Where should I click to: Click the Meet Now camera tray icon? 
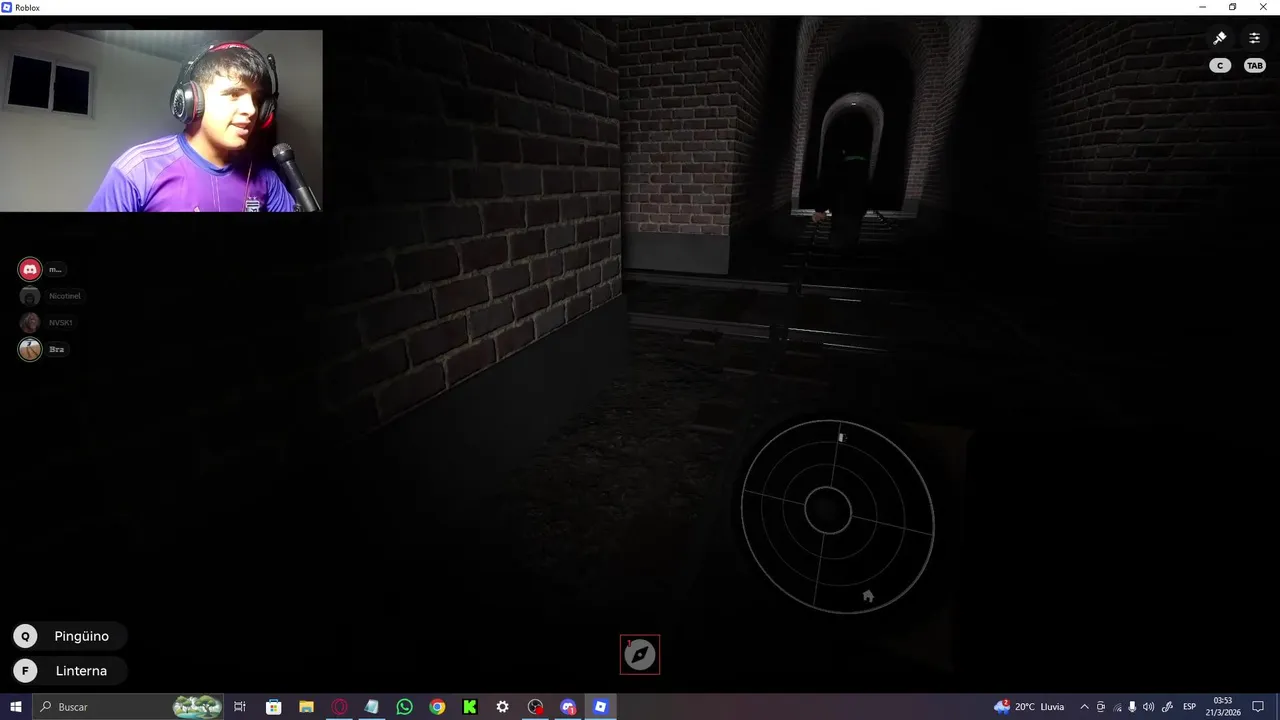1101,707
